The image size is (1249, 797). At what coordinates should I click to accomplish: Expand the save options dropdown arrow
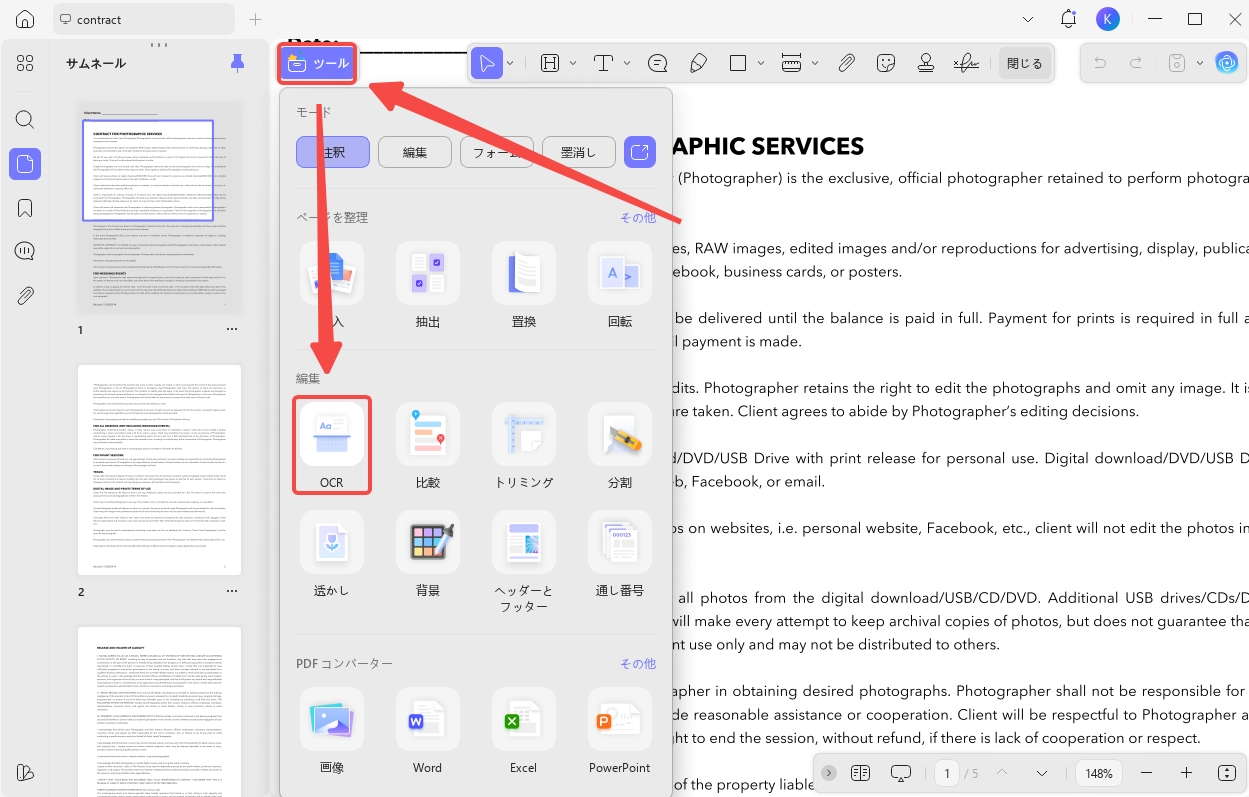[x=1200, y=63]
